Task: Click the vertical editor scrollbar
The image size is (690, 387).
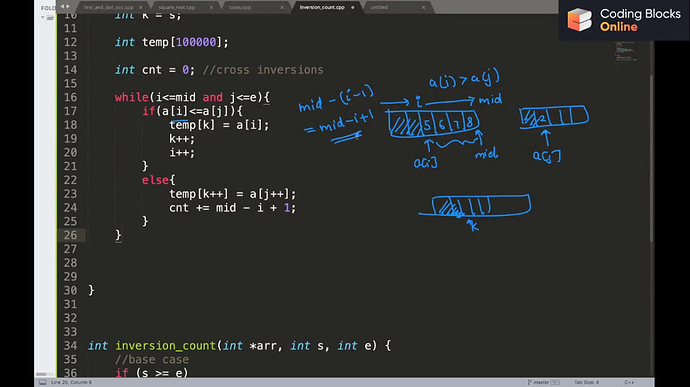Action: 652,158
